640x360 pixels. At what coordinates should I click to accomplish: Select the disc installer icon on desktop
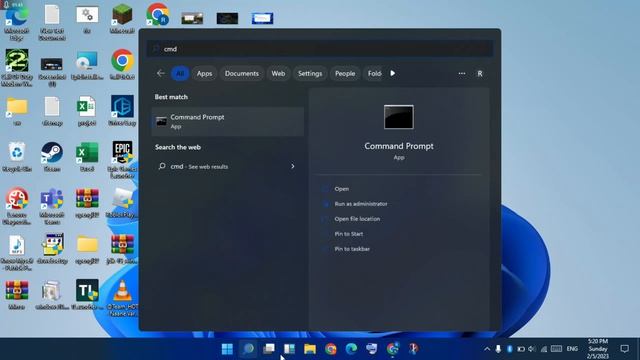coord(87,64)
